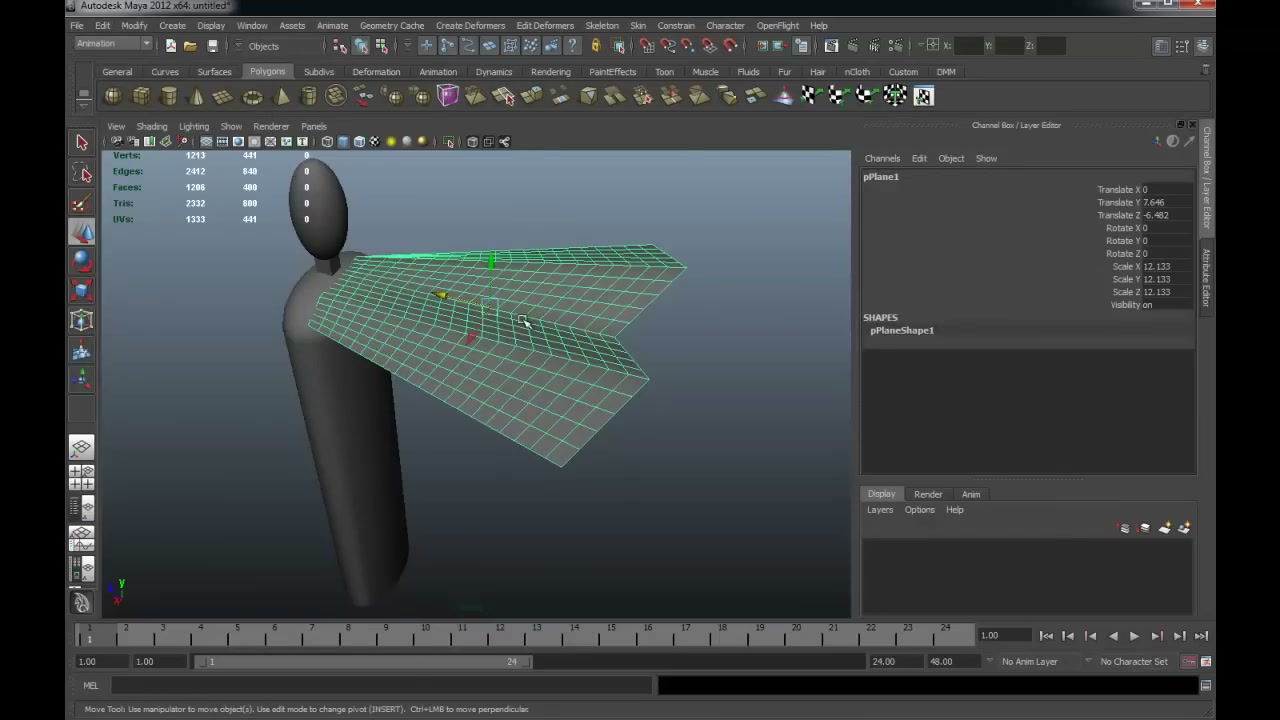Toggle snap to points
This screenshot has height=720, width=1280.
(x=688, y=46)
